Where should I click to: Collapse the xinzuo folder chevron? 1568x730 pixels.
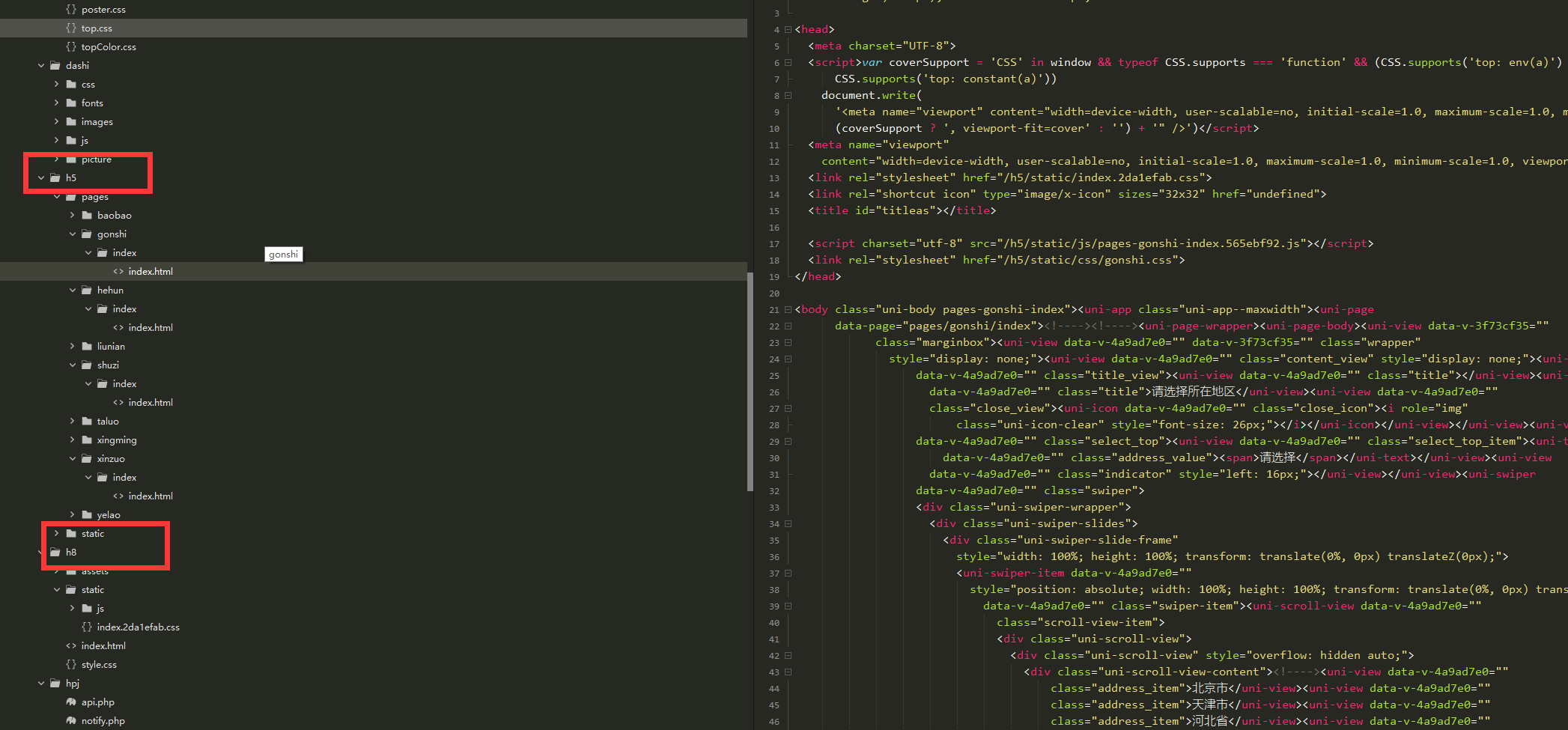point(72,459)
